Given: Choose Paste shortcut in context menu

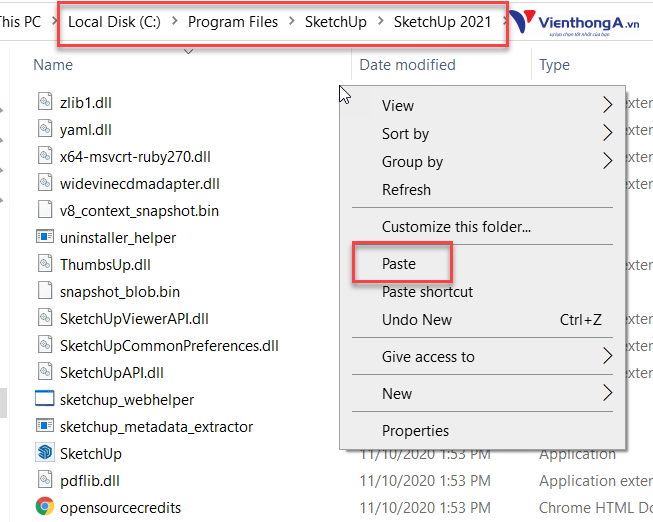Looking at the screenshot, I should click(x=482, y=292).
